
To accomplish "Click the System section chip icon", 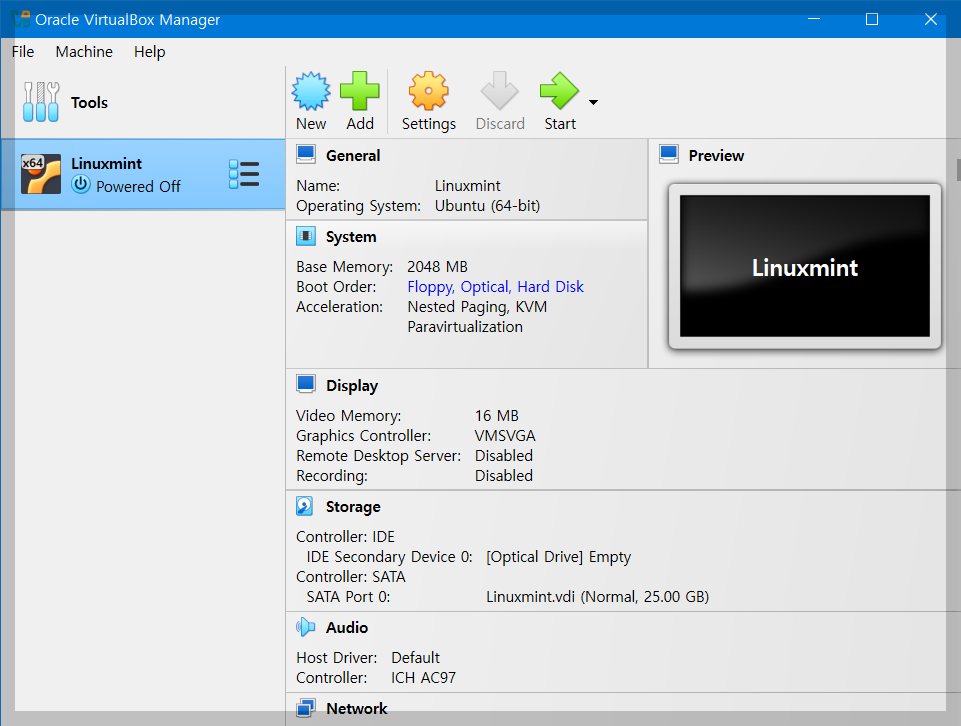I will [306, 236].
